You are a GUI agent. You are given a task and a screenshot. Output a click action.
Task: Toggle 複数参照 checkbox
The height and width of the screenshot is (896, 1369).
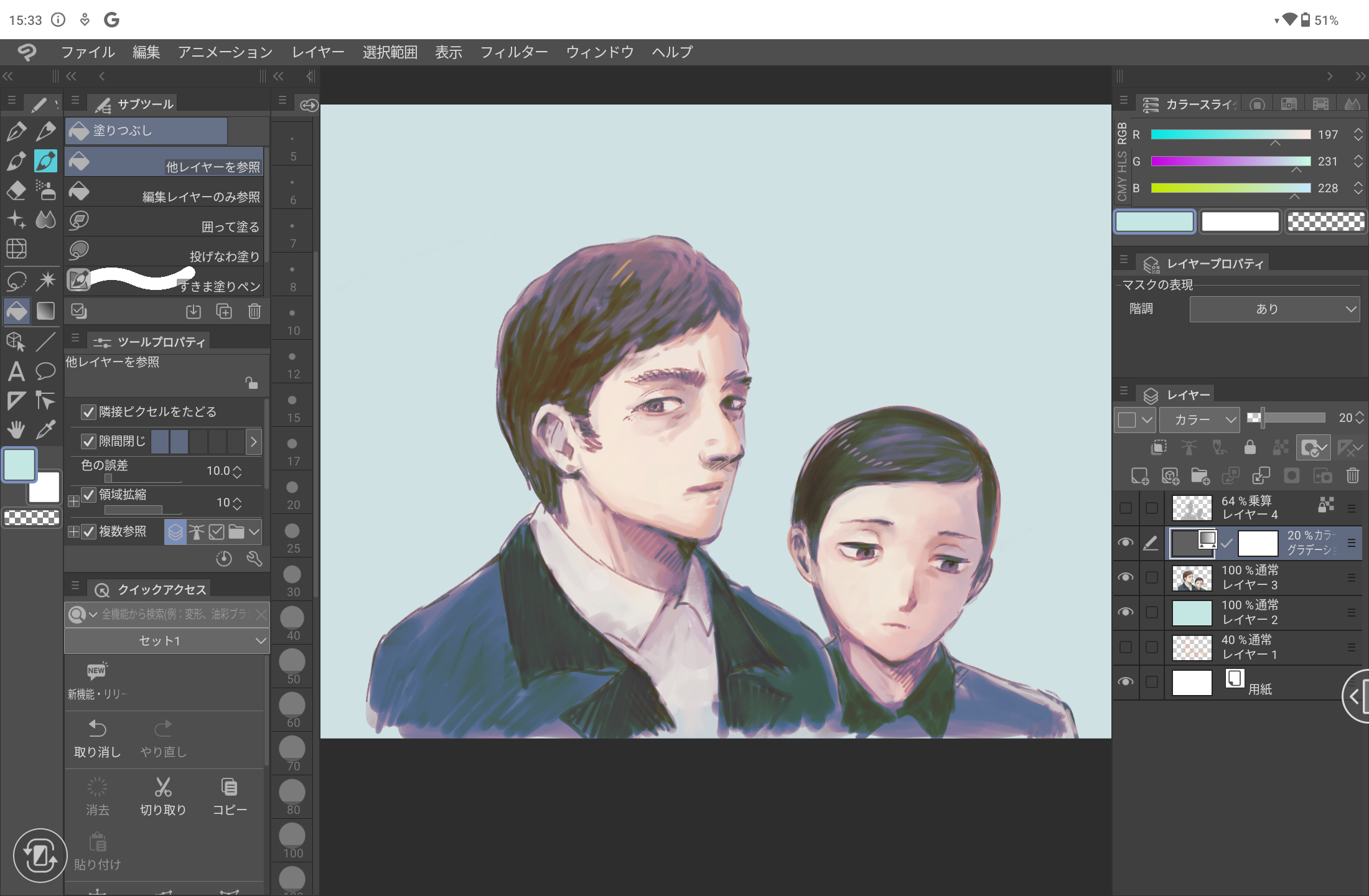88,531
